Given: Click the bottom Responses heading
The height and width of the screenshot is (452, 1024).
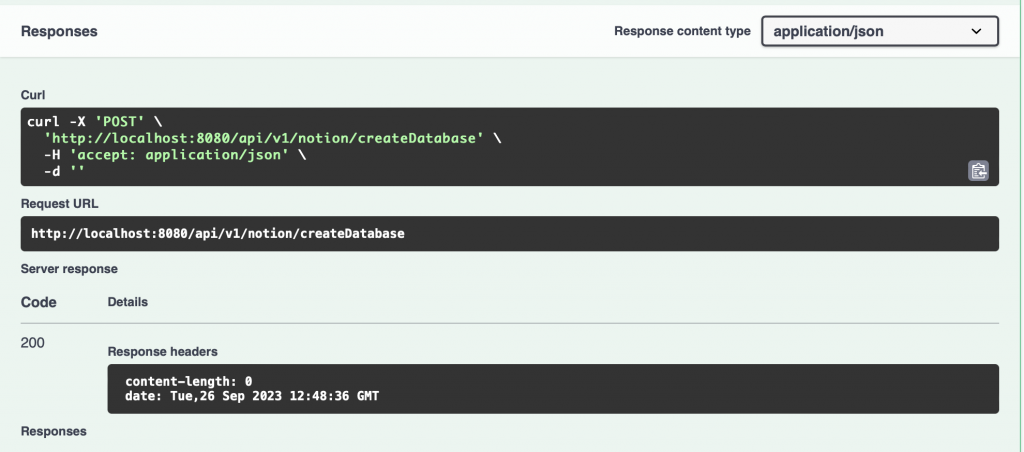Looking at the screenshot, I should click(x=54, y=431).
